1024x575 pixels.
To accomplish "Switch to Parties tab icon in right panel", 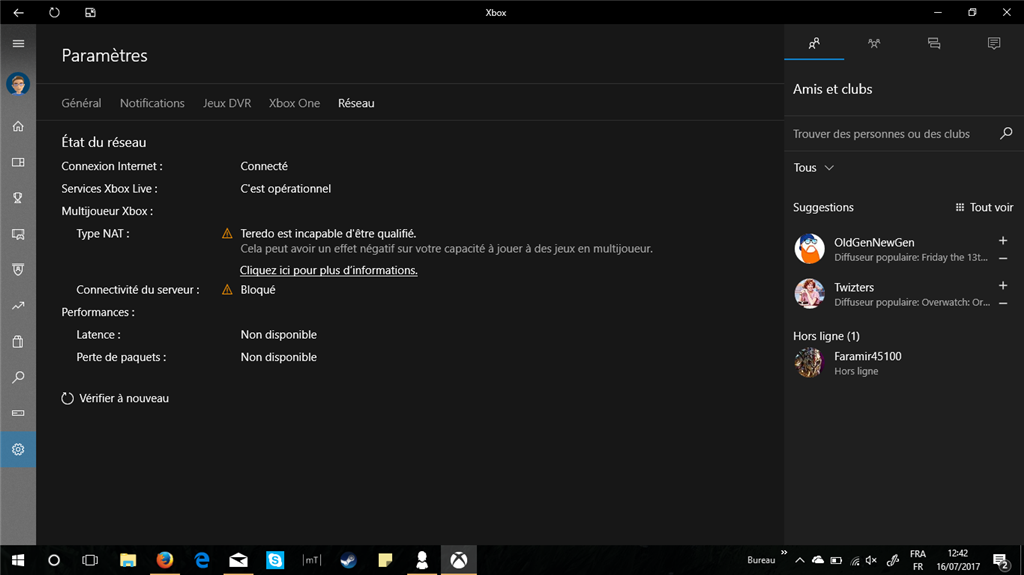I will click(x=874, y=43).
